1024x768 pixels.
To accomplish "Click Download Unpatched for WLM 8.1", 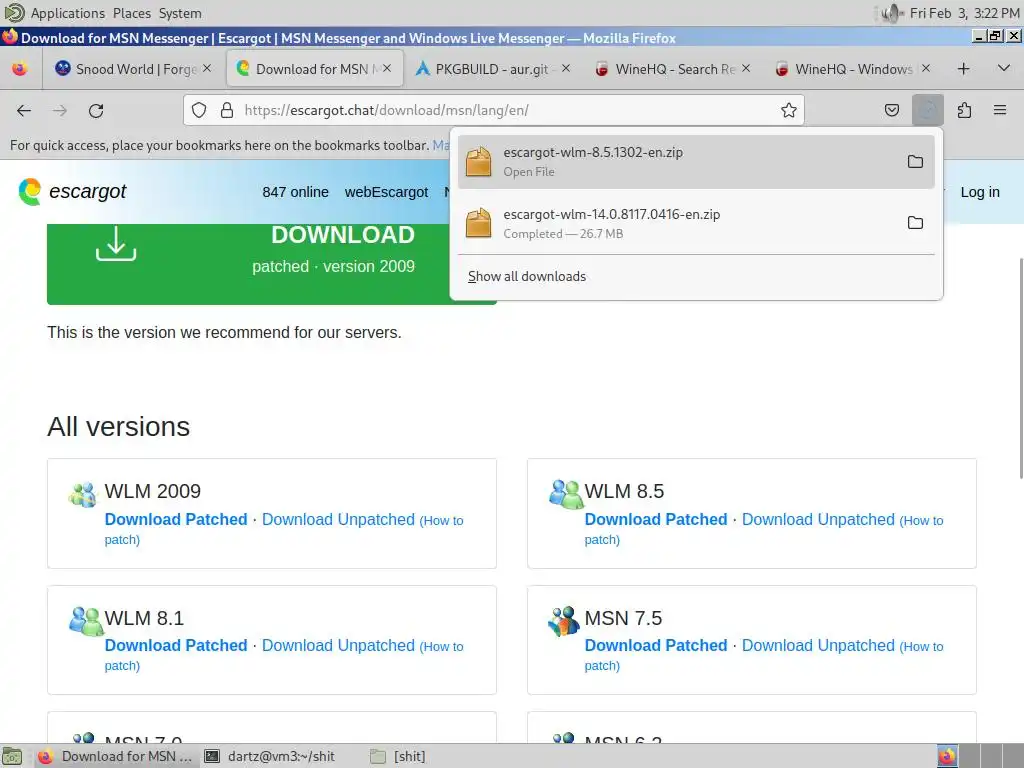I will point(338,645).
